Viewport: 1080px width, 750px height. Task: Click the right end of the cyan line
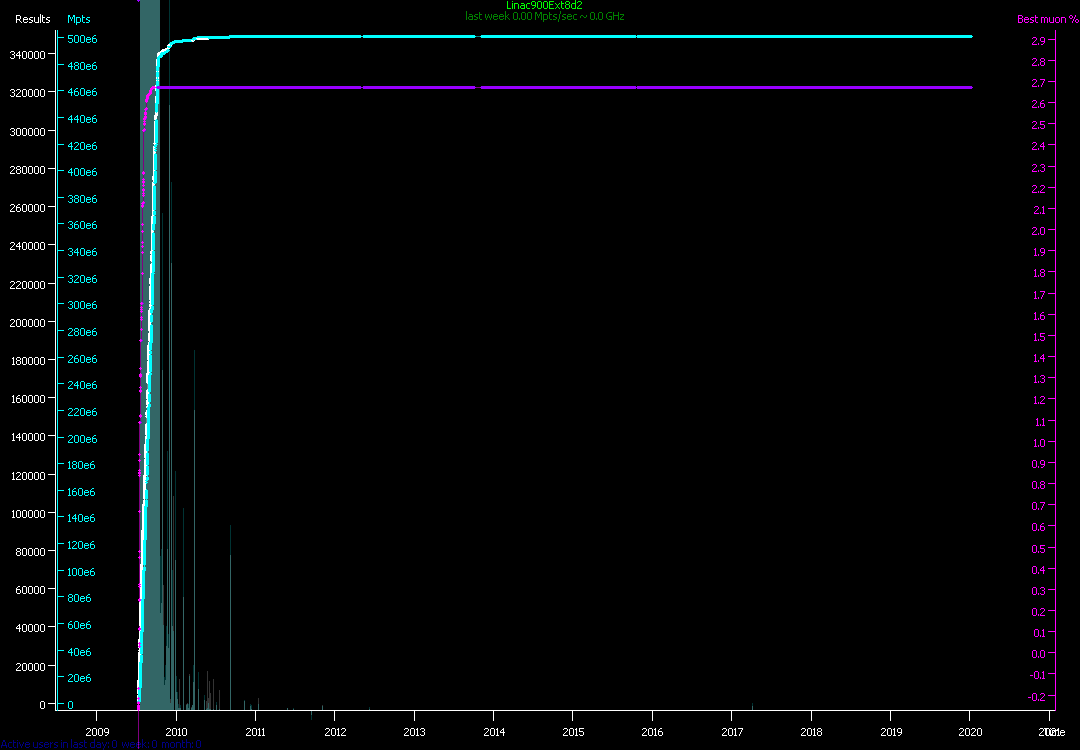click(970, 36)
